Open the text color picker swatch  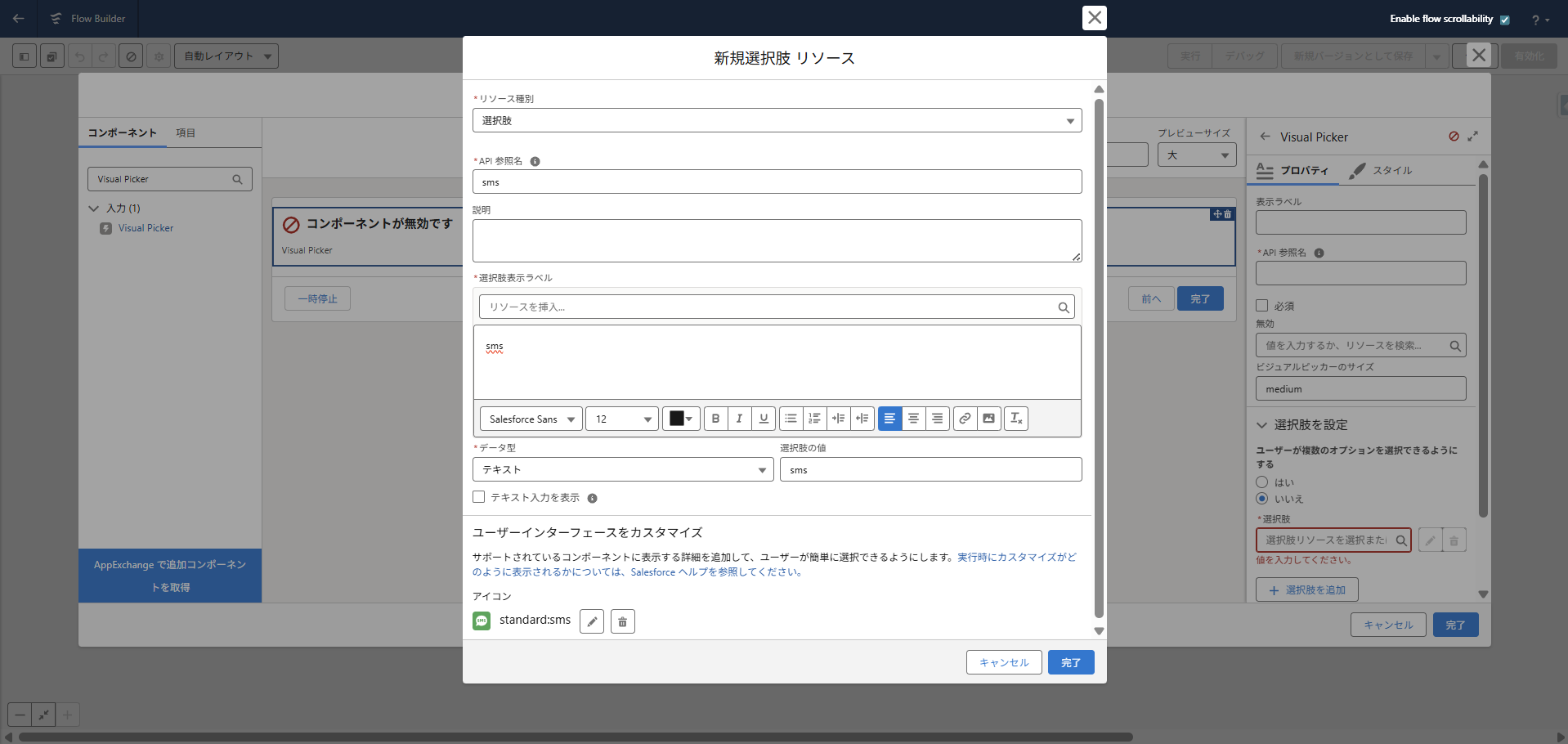681,419
